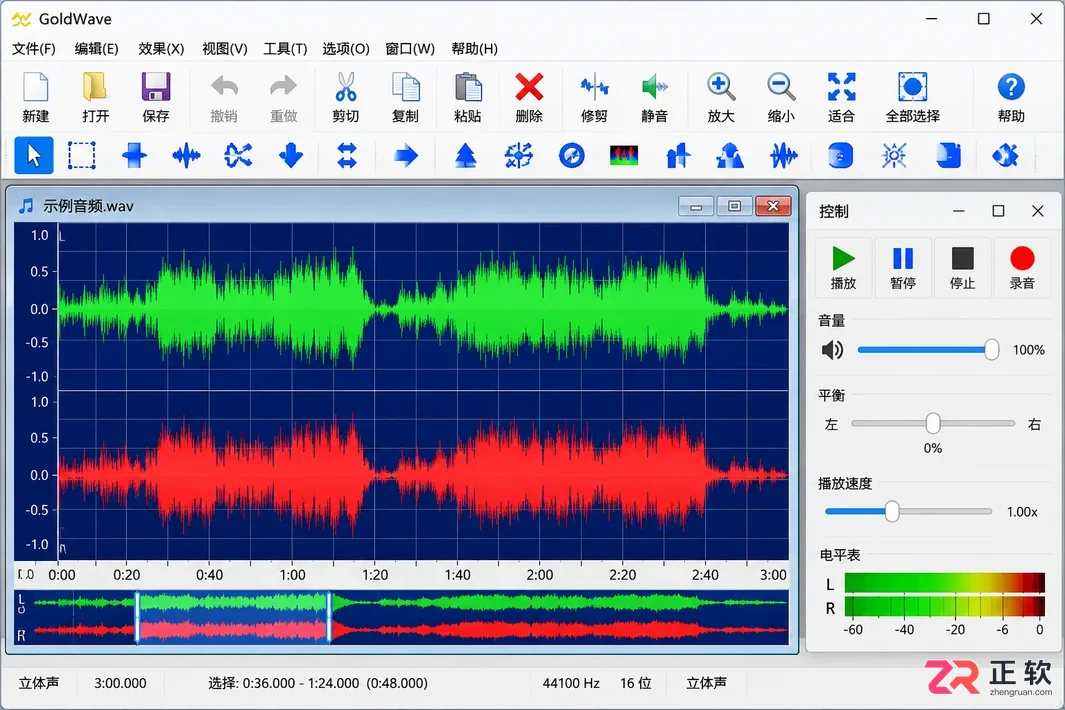Click the blue right arrow effect icon
This screenshot has height=710, width=1065.
(405, 156)
